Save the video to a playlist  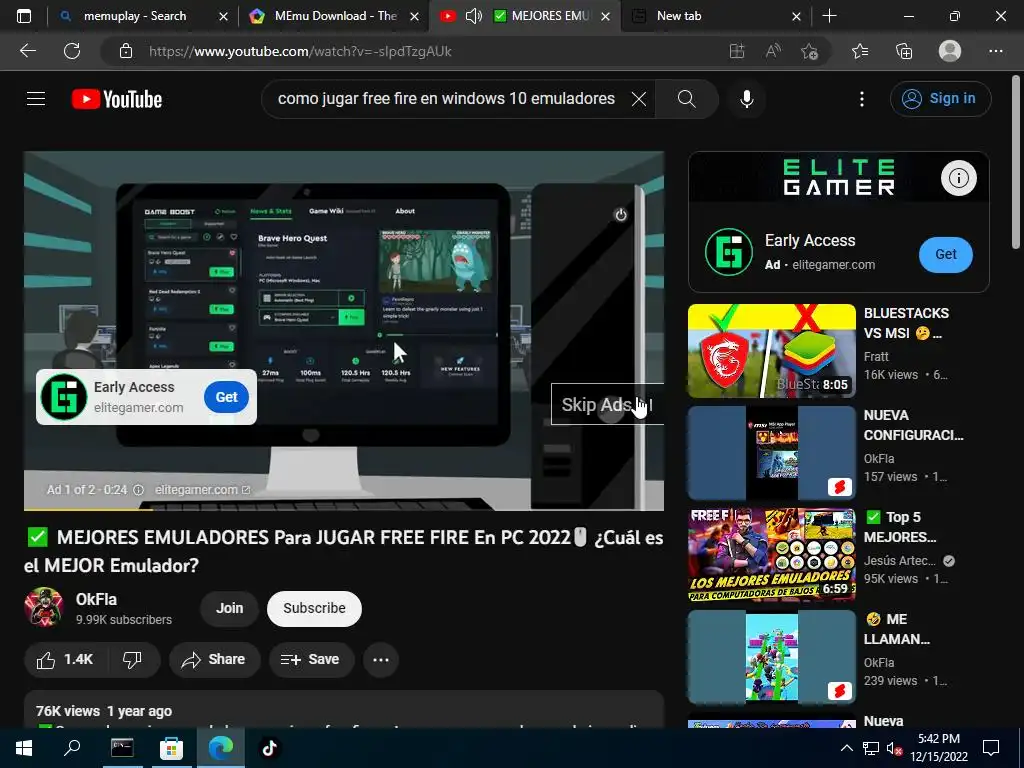click(311, 660)
